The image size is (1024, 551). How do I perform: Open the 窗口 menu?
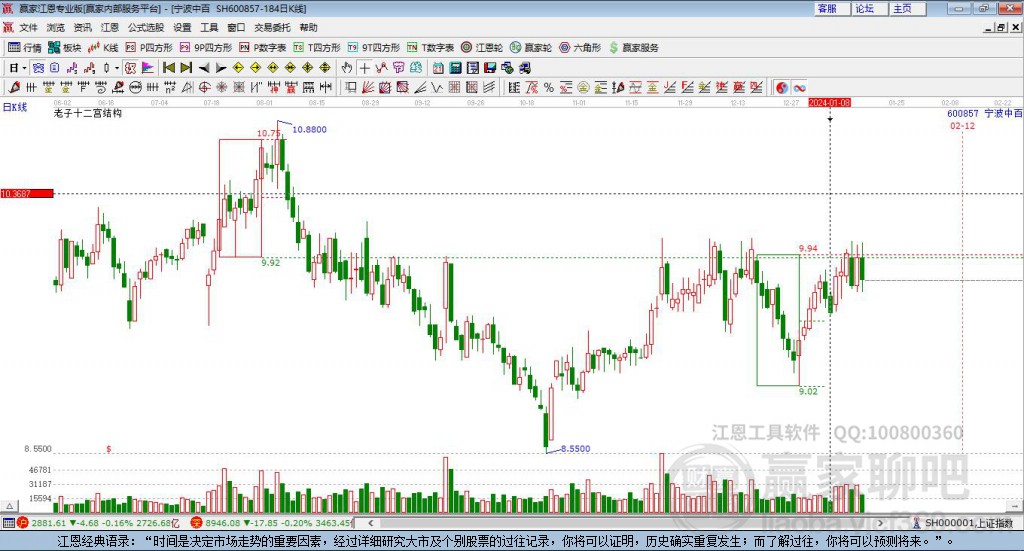click(236, 27)
